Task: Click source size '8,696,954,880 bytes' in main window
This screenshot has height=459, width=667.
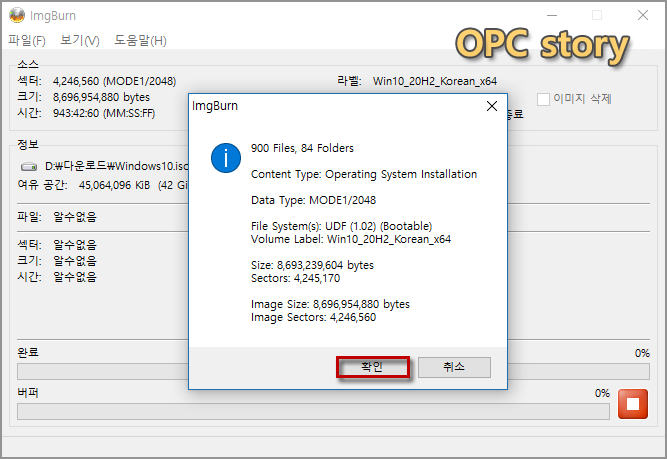Action: [x=101, y=97]
